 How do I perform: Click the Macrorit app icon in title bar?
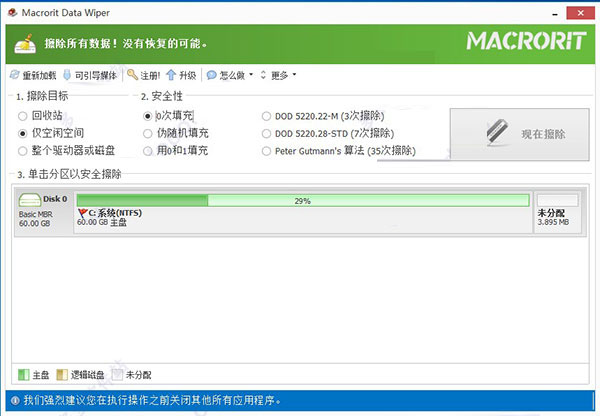click(x=12, y=13)
